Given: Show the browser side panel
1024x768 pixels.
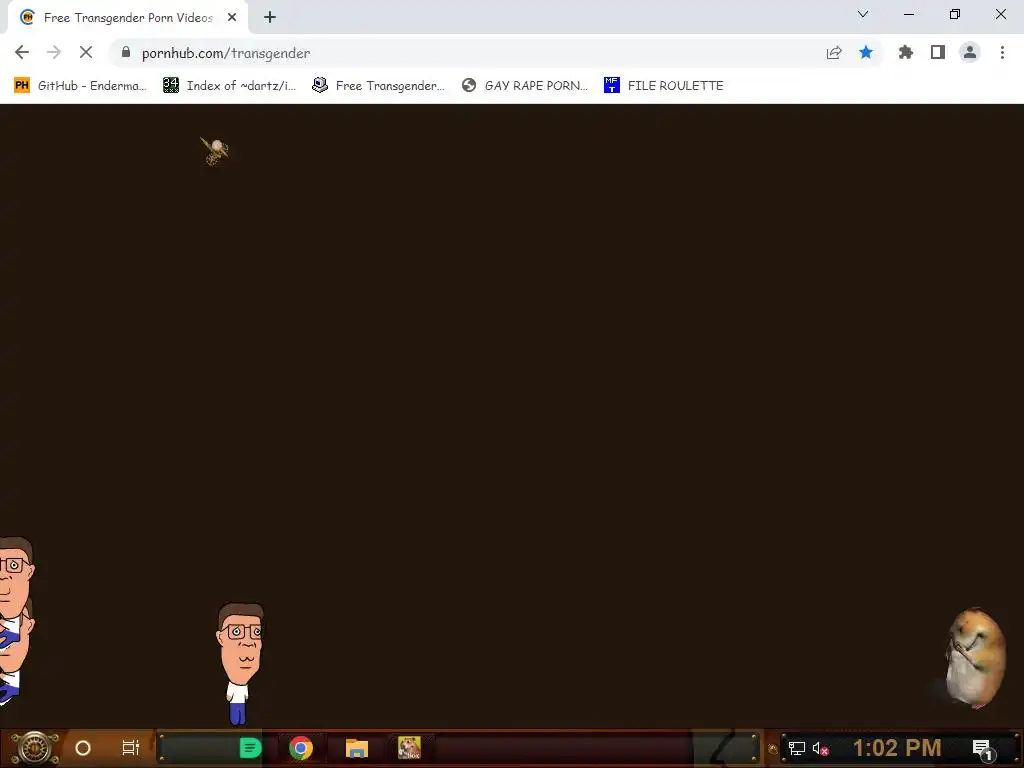Looking at the screenshot, I should 938,52.
